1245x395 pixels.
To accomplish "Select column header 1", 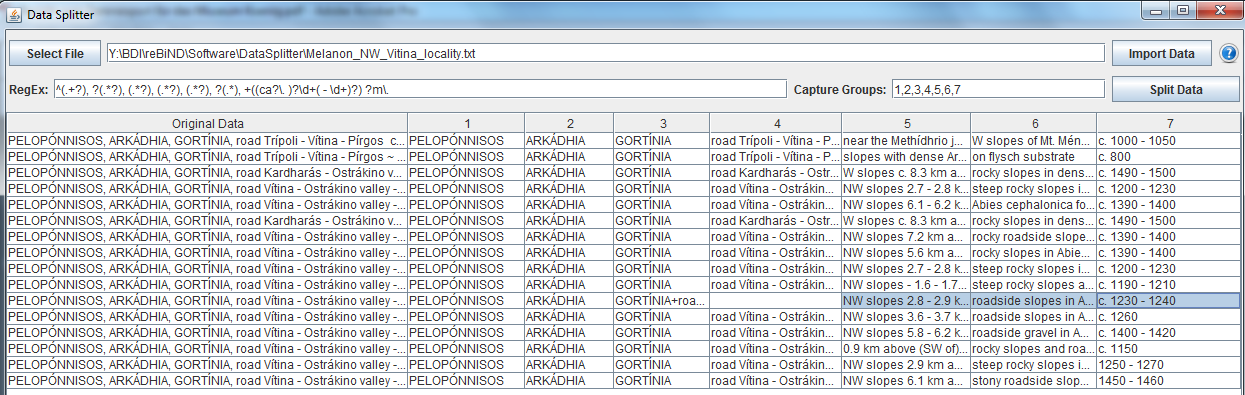I will tap(466, 123).
